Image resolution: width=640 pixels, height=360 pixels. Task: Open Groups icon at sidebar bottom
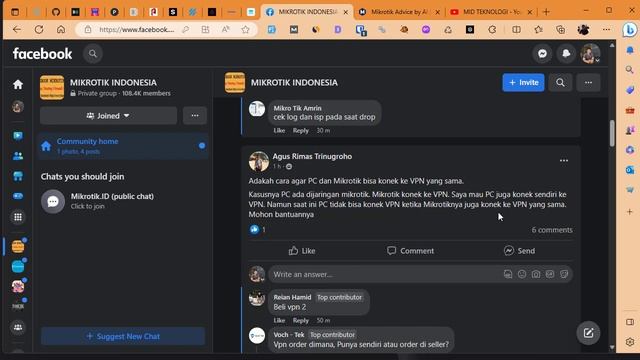(18, 327)
